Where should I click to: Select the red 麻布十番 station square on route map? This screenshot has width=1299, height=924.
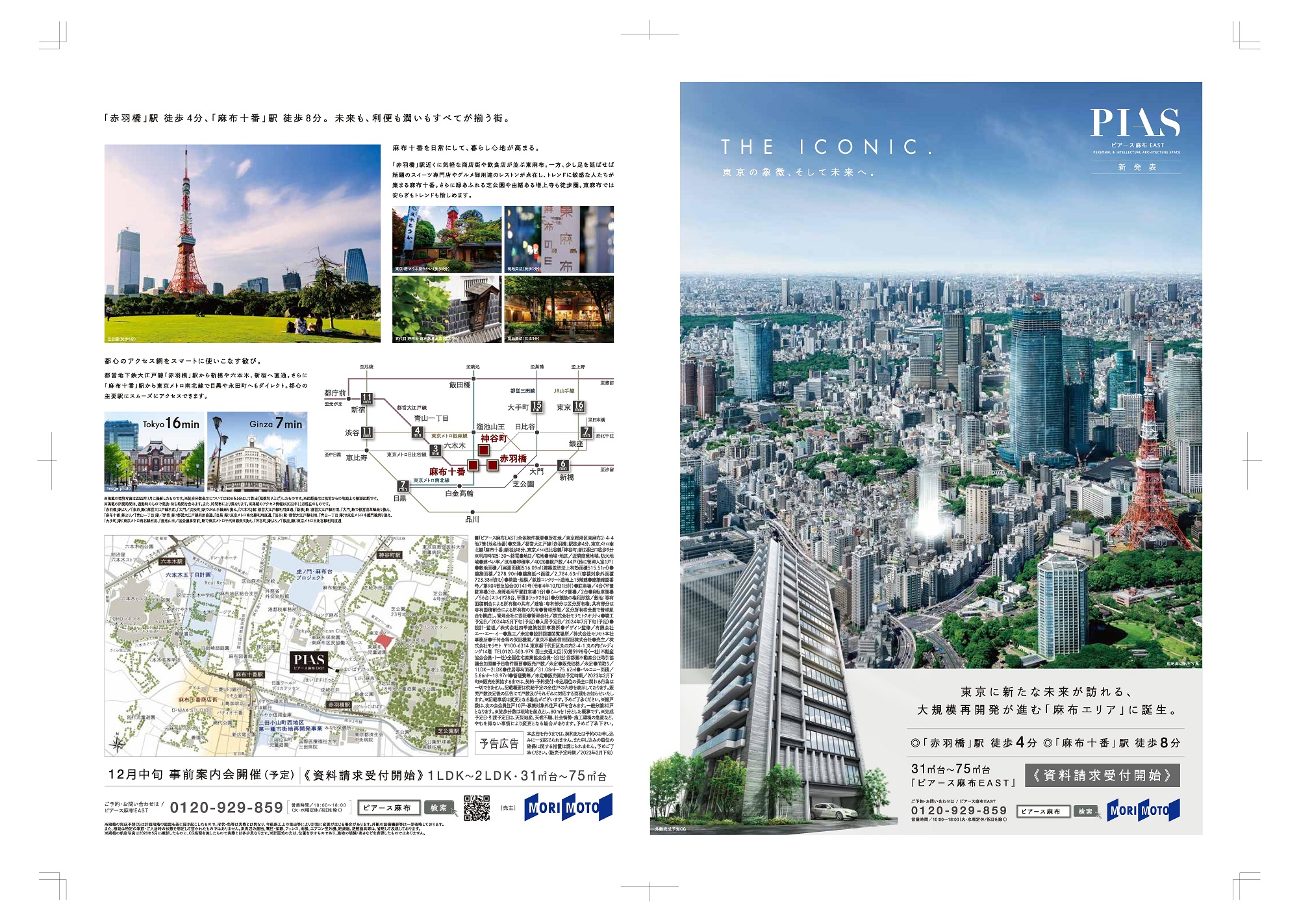coord(473,465)
